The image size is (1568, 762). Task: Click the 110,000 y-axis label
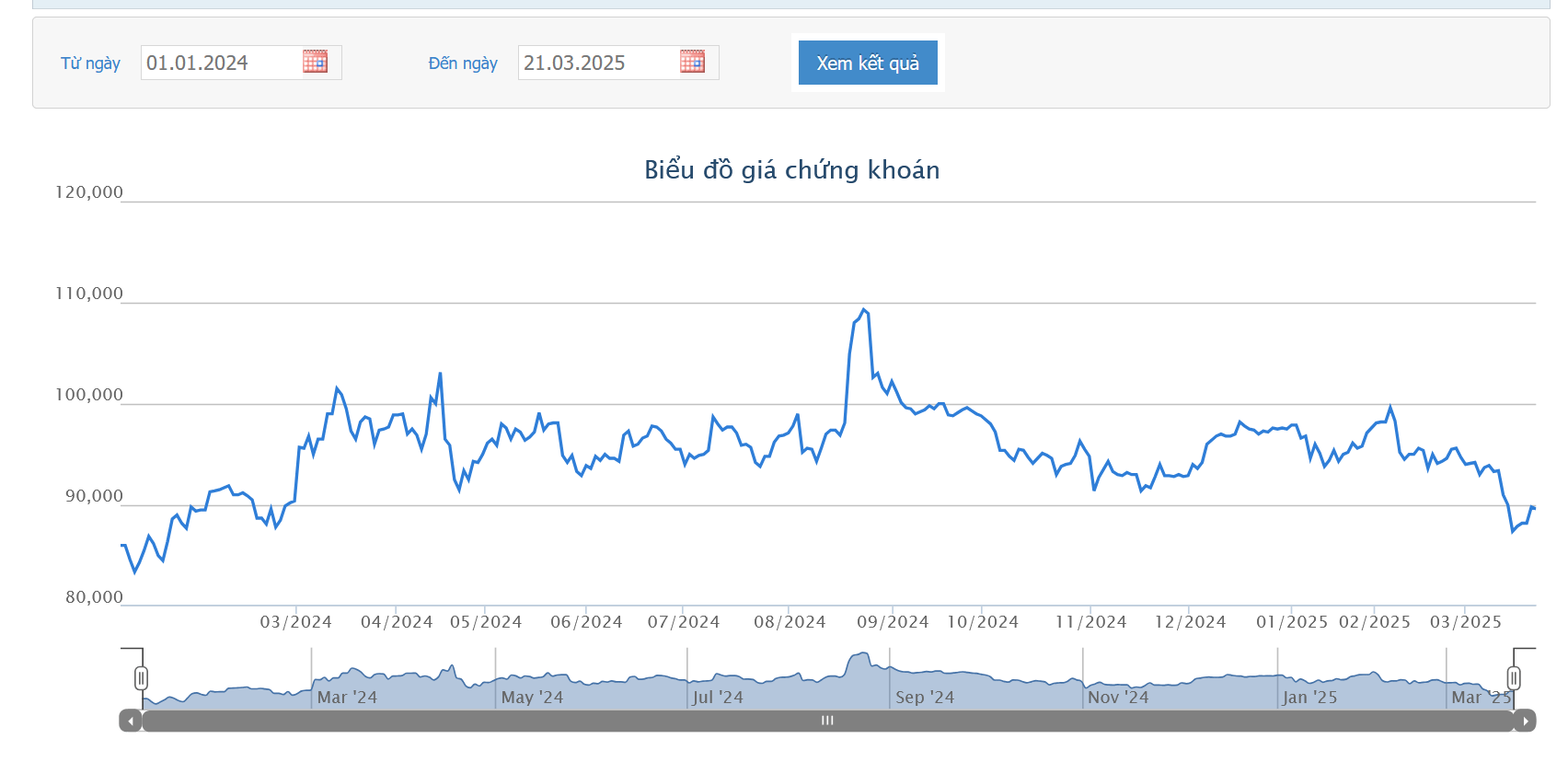tap(89, 294)
